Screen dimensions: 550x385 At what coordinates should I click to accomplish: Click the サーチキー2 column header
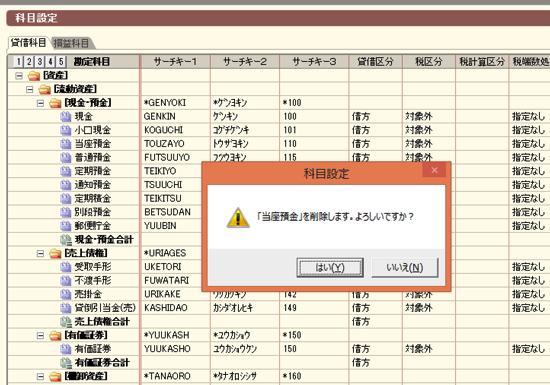(x=245, y=62)
